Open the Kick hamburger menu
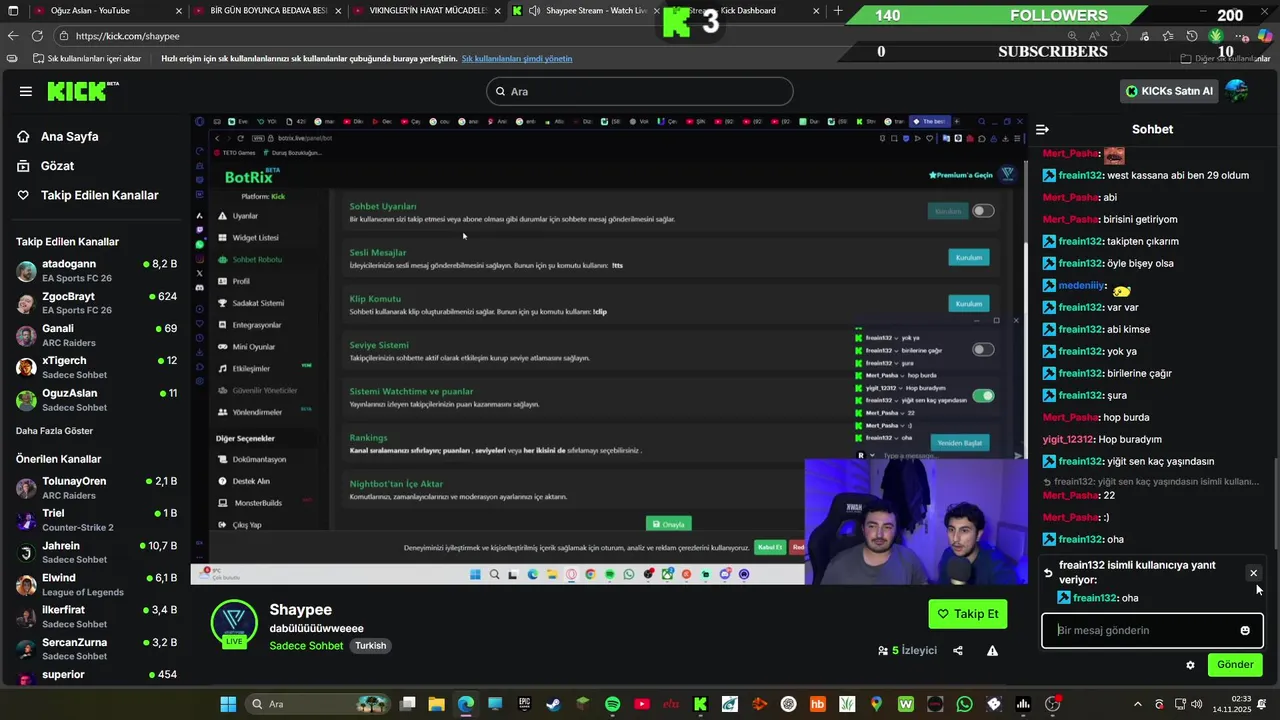The height and width of the screenshot is (720, 1280). click(x=25, y=91)
